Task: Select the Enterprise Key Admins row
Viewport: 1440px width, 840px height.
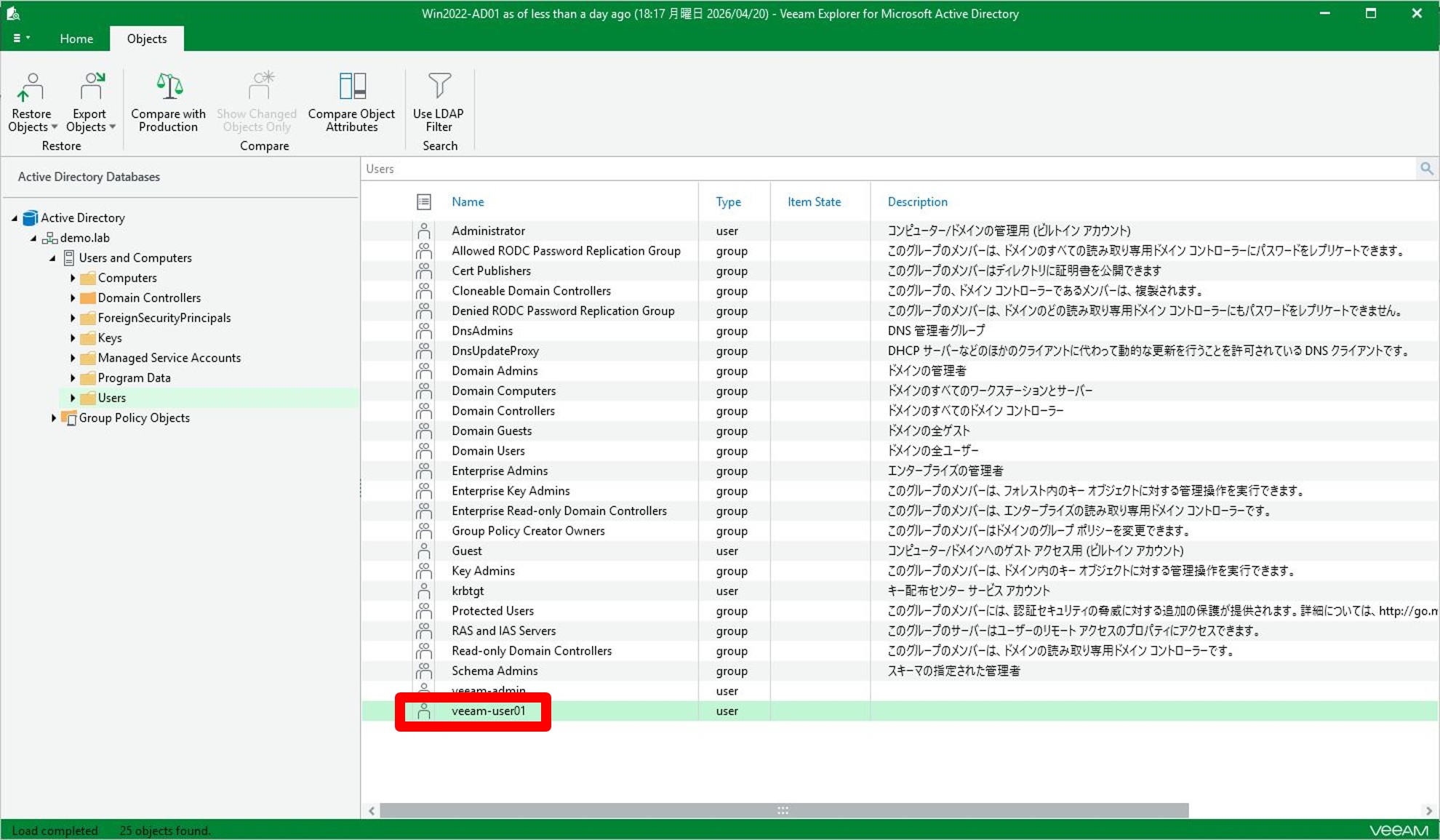Action: point(900,491)
